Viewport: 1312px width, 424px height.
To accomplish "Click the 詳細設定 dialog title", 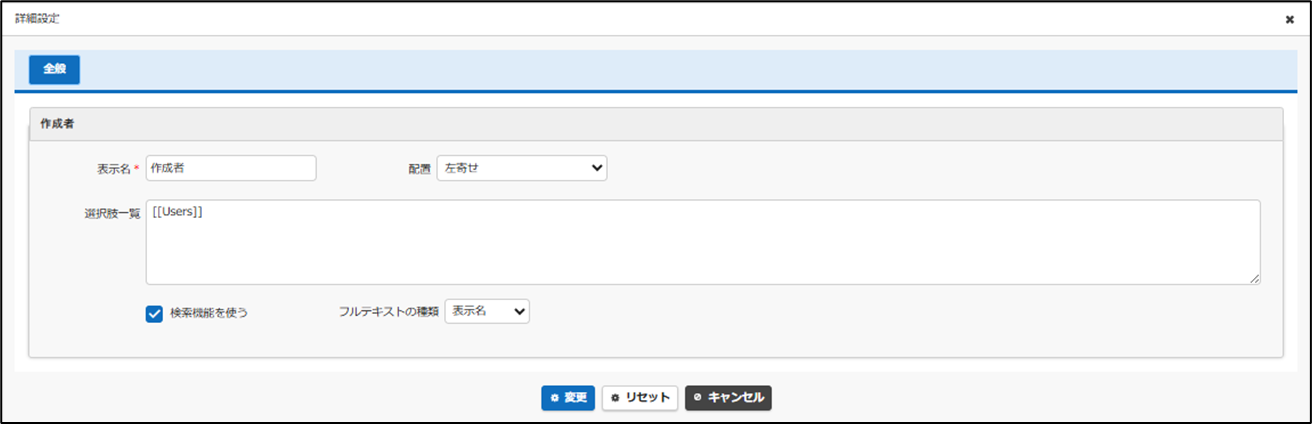I will (x=38, y=19).
